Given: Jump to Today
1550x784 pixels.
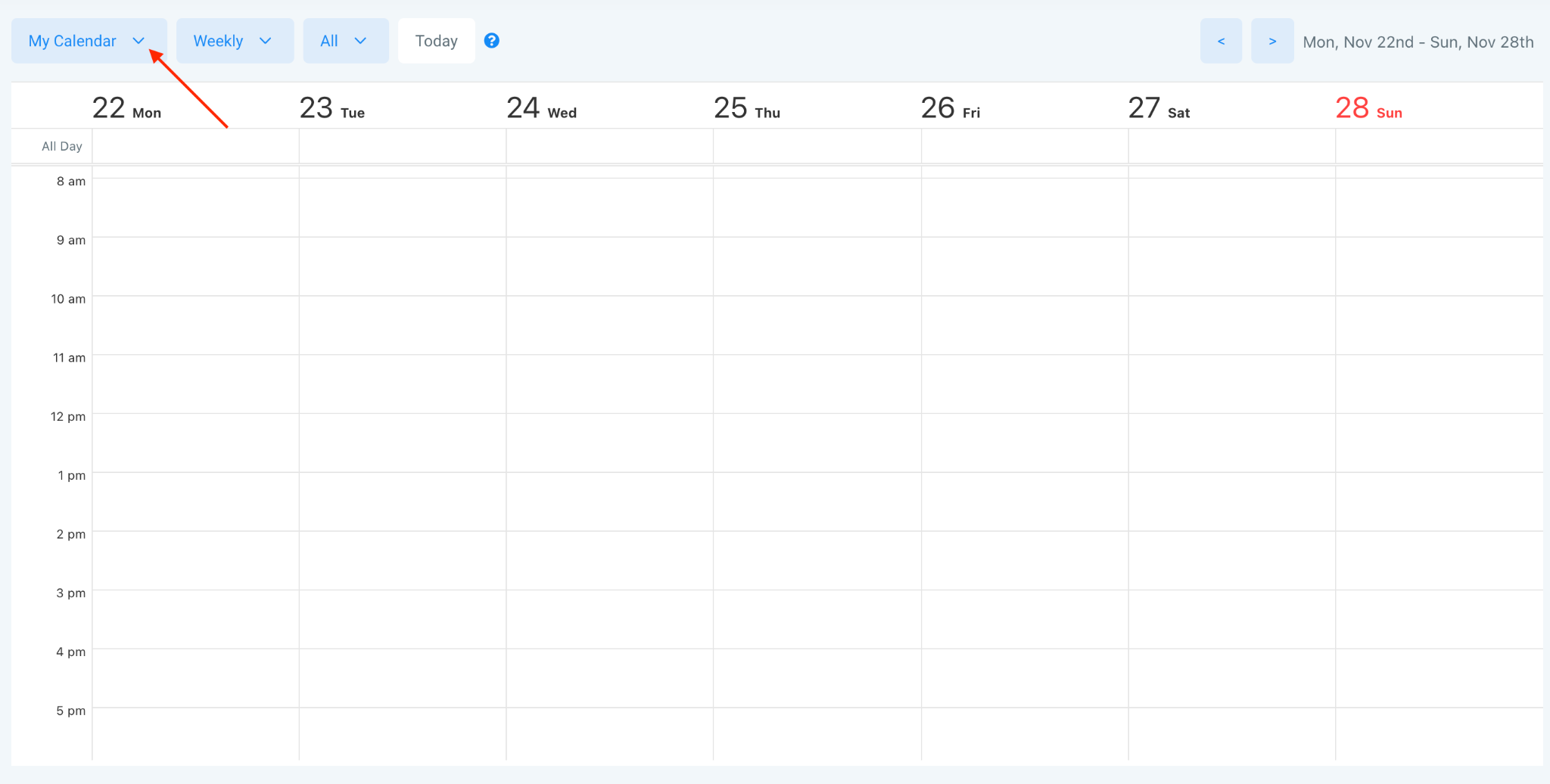Looking at the screenshot, I should 437,41.
